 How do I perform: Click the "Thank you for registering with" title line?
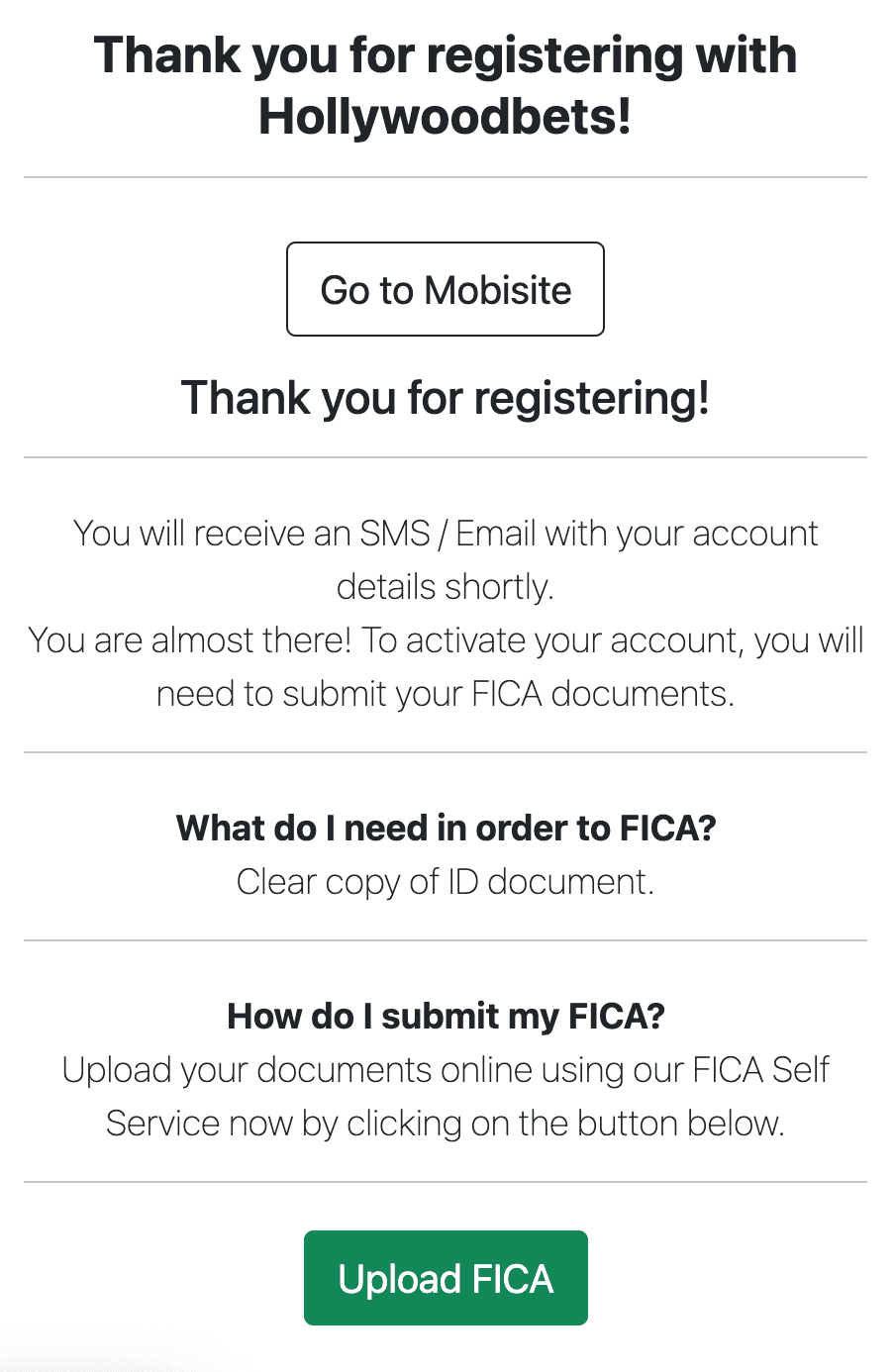446,55
